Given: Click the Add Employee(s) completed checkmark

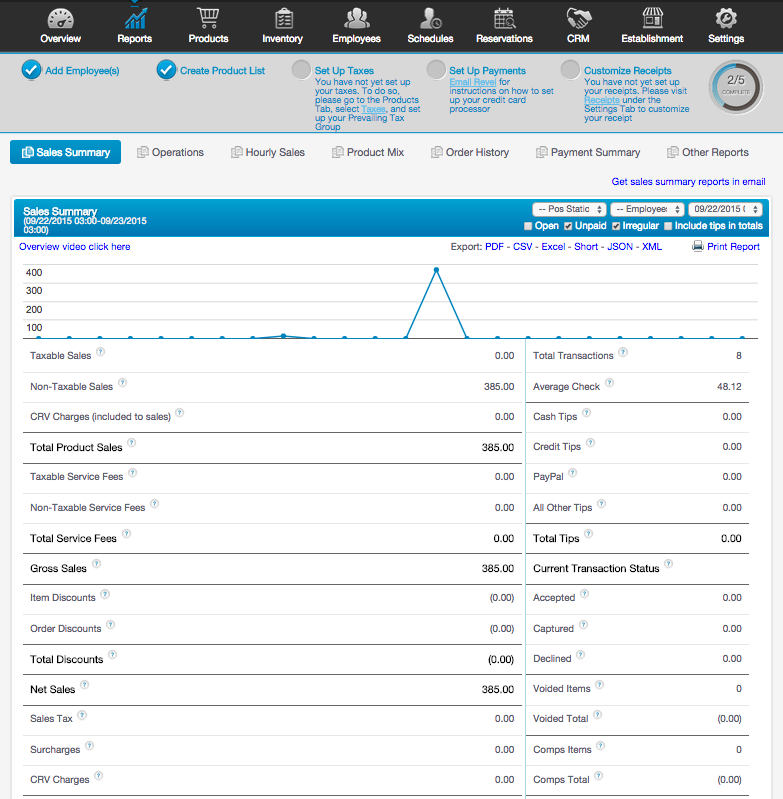Looking at the screenshot, I should [x=31, y=70].
